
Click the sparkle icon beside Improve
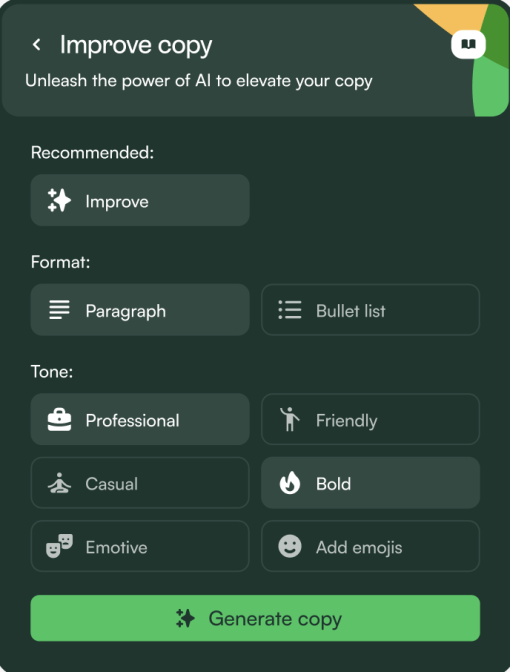pos(59,200)
